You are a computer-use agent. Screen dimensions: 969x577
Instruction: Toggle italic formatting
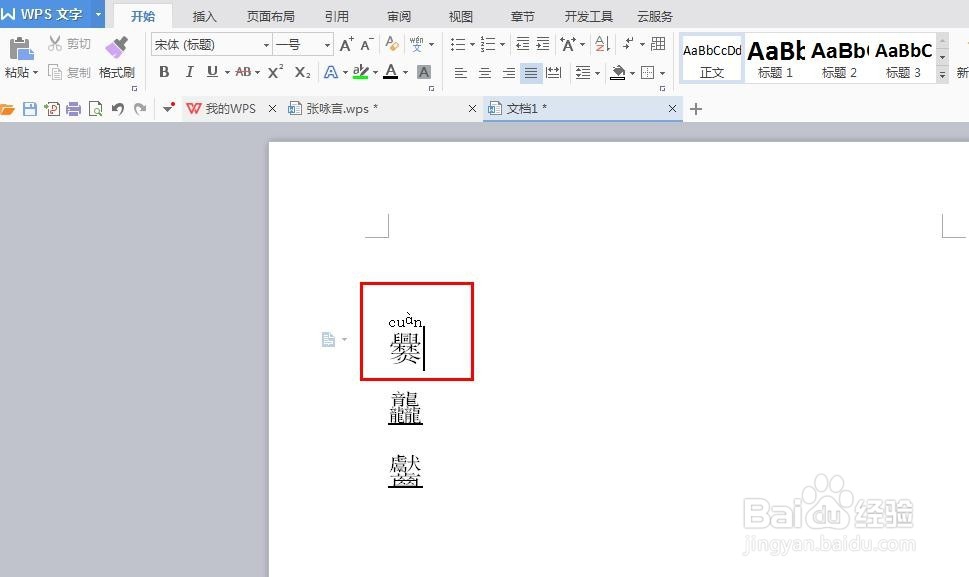(189, 72)
